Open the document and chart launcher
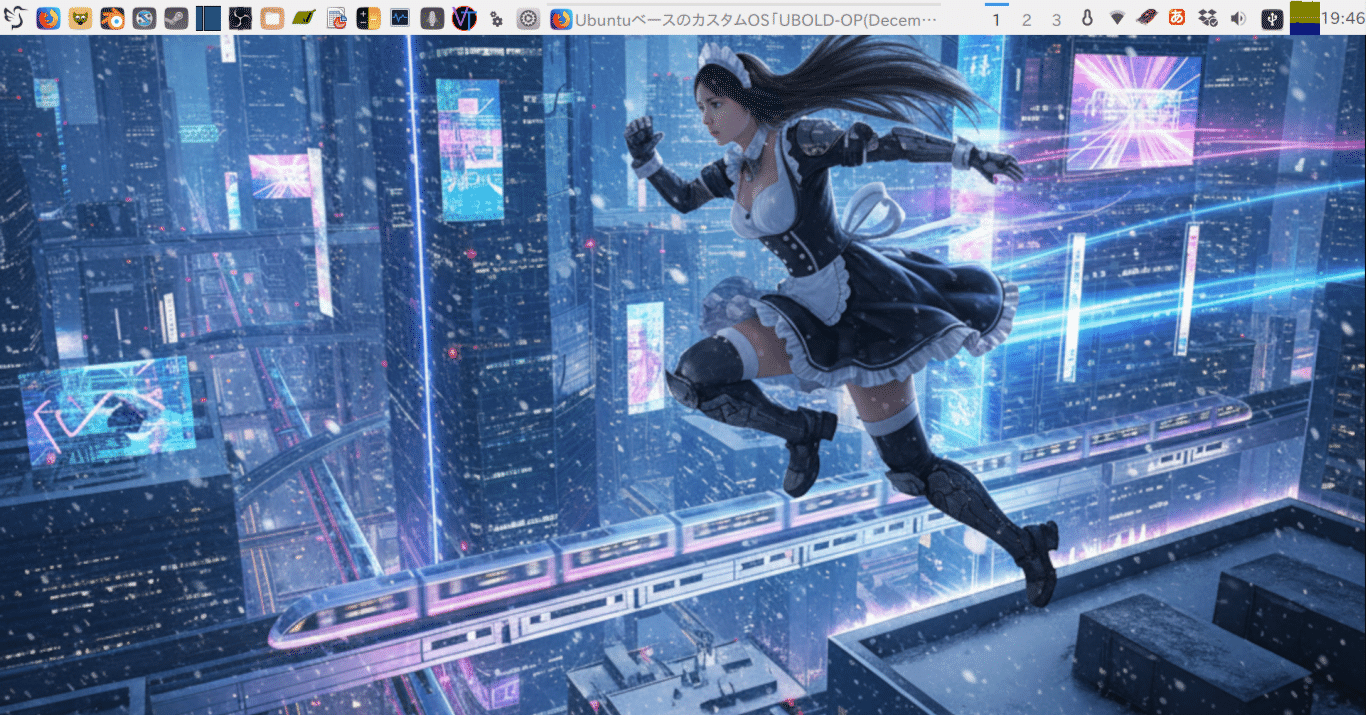 337,18
